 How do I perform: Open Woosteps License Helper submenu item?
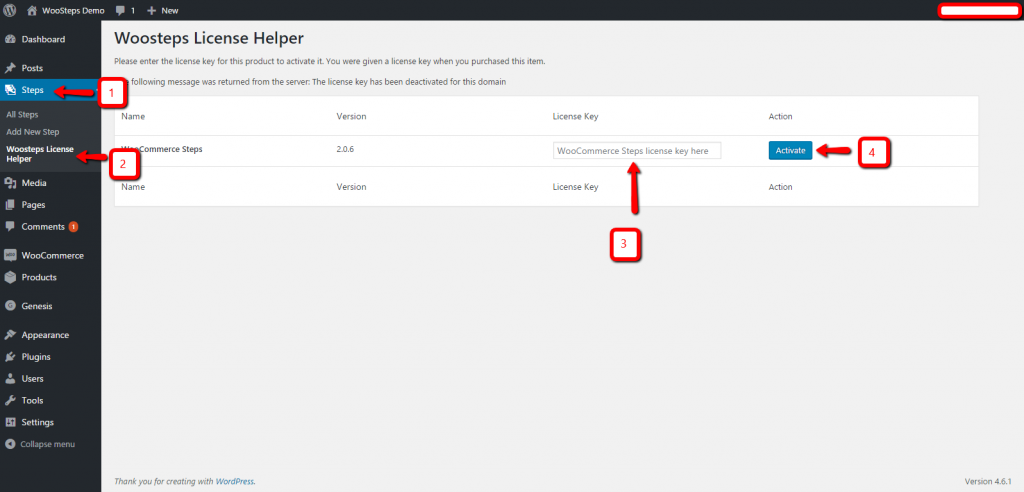pos(40,154)
